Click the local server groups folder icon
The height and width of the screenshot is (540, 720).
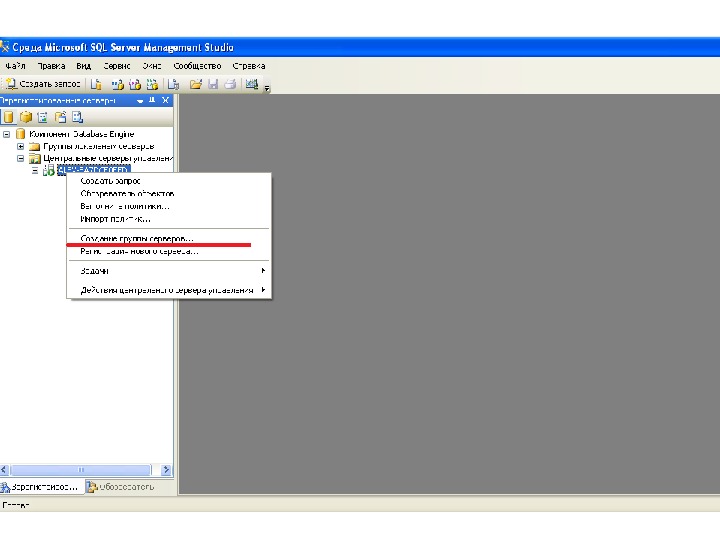tap(34, 146)
